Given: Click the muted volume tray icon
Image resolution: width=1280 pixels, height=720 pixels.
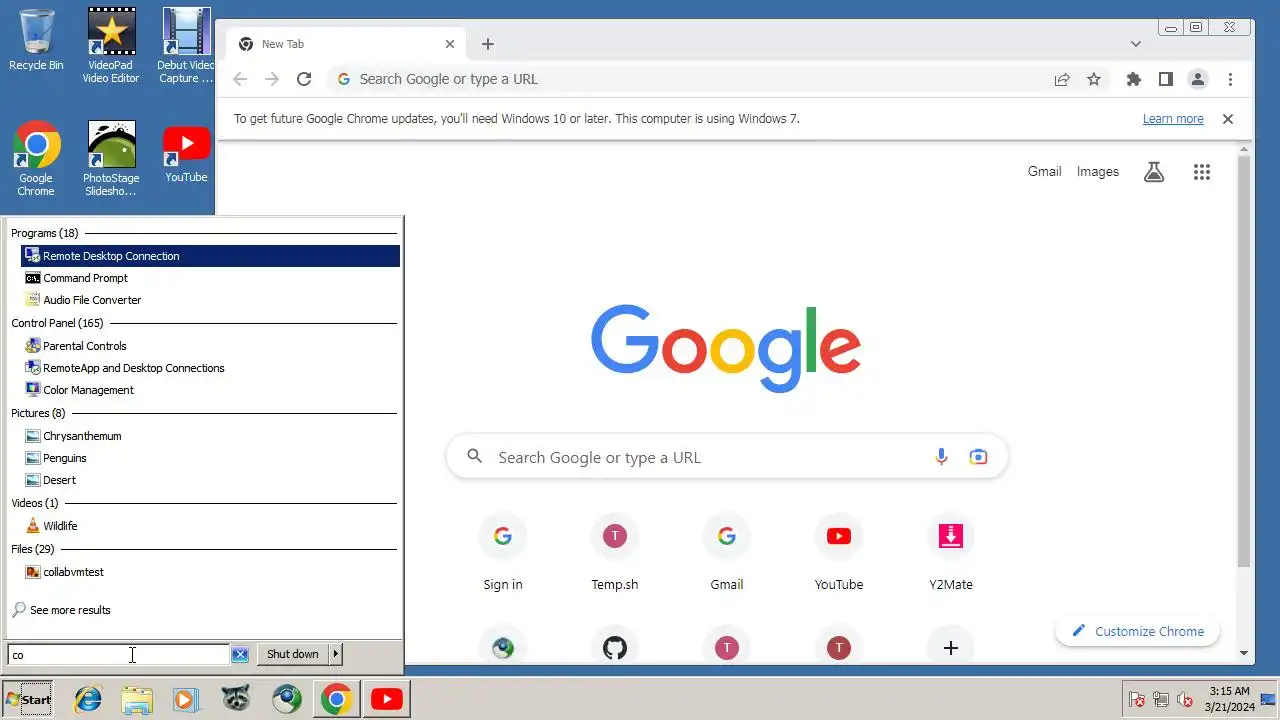Looking at the screenshot, I should tap(1185, 700).
